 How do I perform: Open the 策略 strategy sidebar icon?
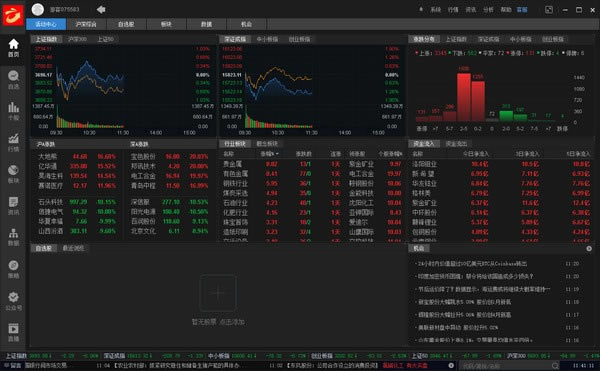click(x=13, y=269)
